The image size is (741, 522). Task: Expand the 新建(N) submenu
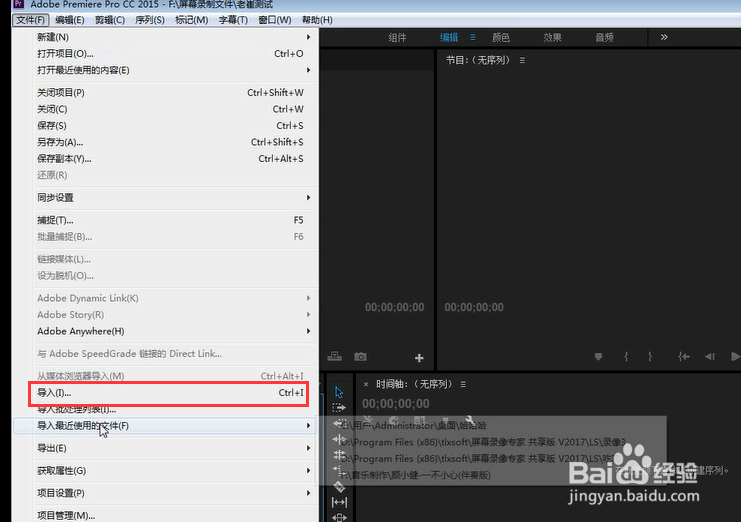coord(308,37)
